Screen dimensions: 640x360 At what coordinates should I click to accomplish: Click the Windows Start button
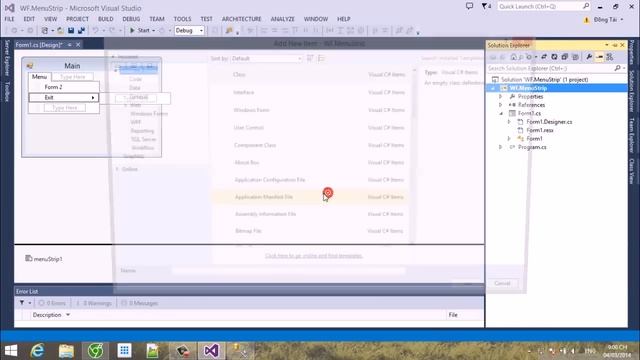coord(11,351)
